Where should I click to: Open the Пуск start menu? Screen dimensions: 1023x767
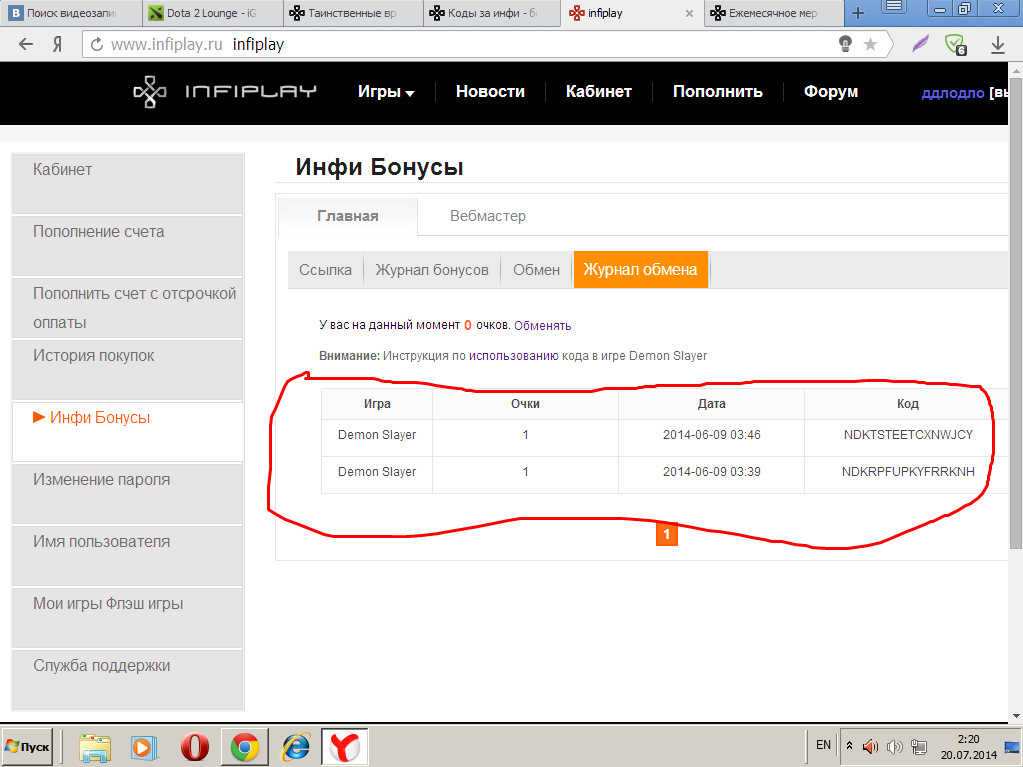pos(27,747)
